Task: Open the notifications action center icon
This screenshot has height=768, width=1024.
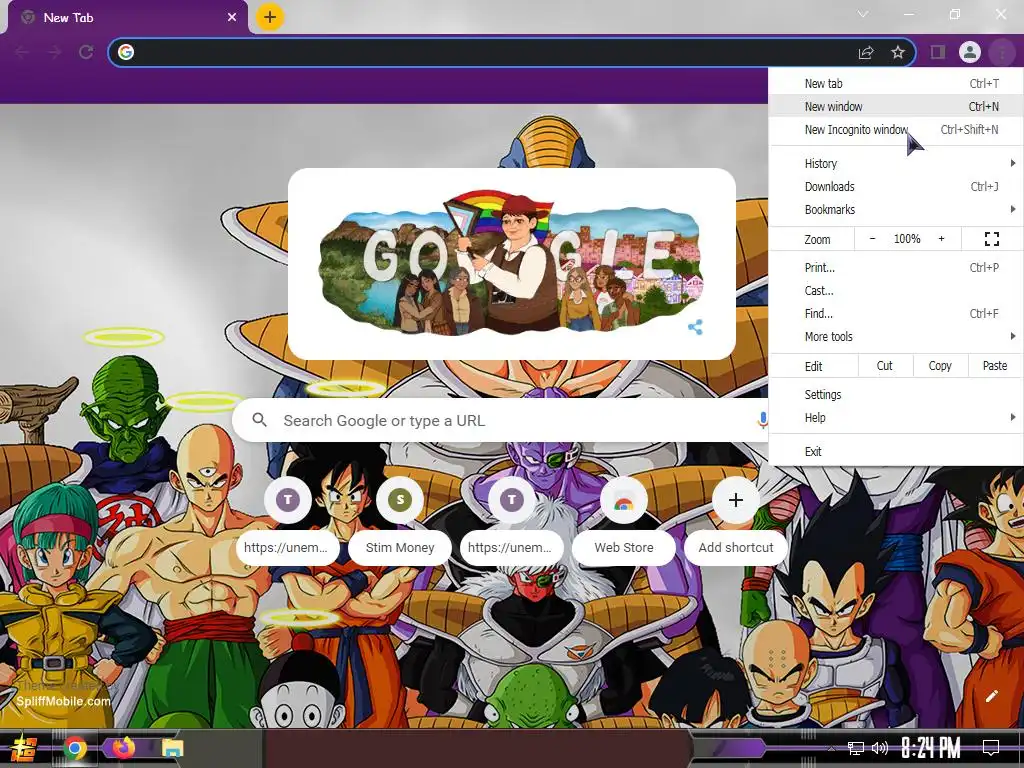Action: coord(991,748)
